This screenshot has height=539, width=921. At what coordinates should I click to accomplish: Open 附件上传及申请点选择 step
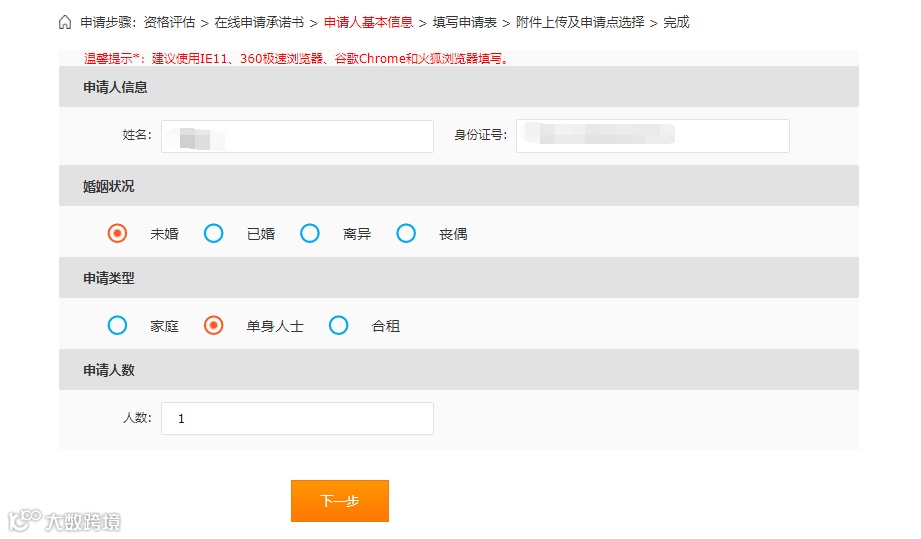580,22
